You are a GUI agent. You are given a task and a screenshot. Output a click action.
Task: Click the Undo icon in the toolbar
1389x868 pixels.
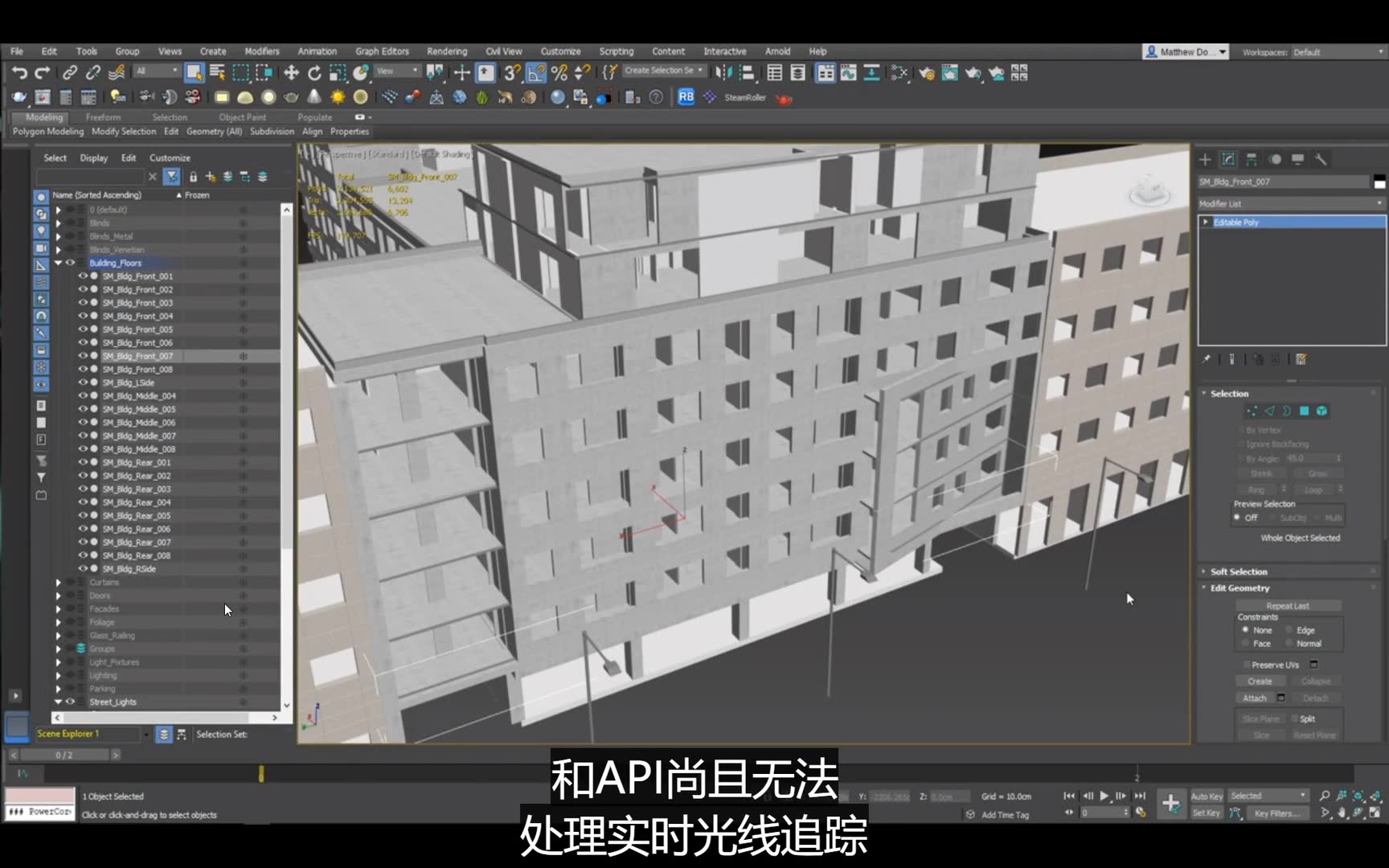click(x=19, y=73)
